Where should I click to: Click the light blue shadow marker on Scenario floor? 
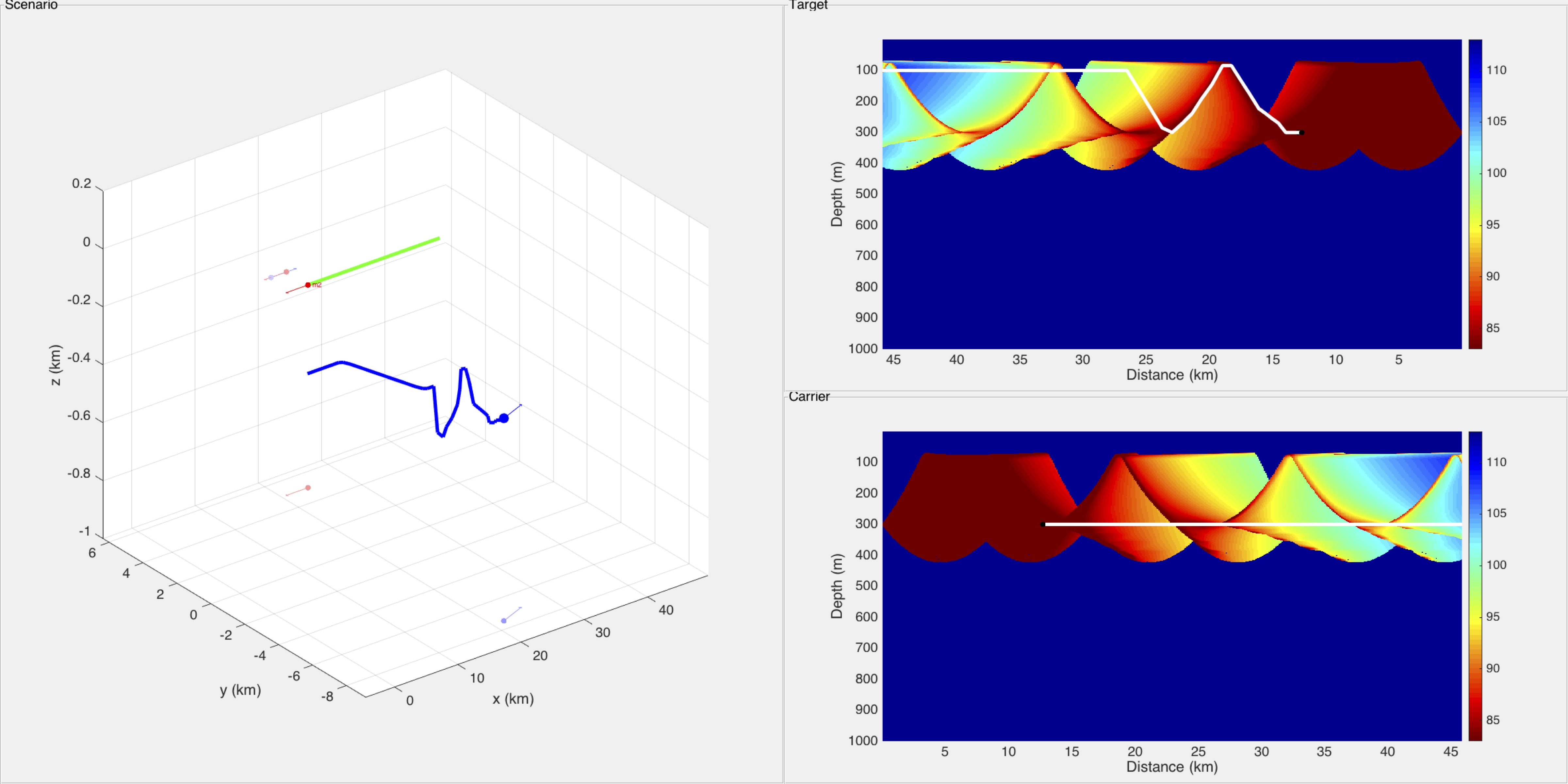coord(503,621)
